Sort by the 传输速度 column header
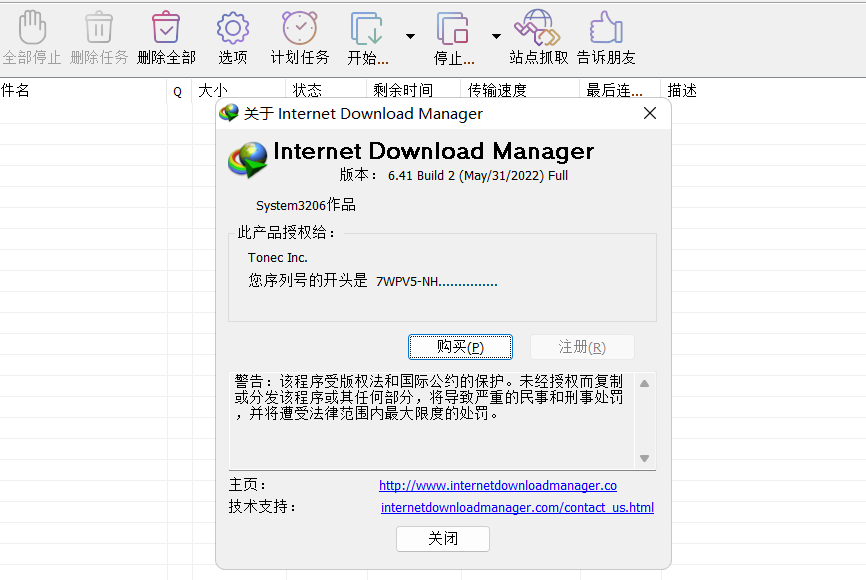This screenshot has height=580, width=866. click(520, 90)
